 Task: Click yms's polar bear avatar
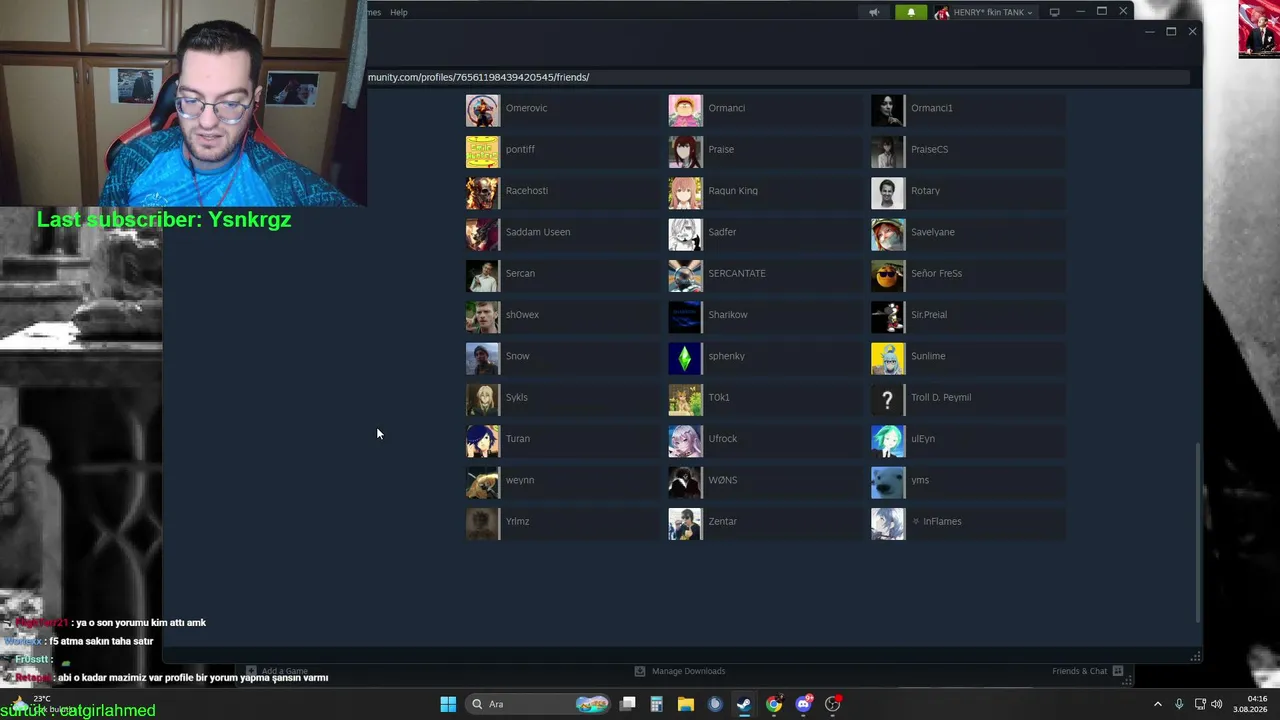[888, 481]
